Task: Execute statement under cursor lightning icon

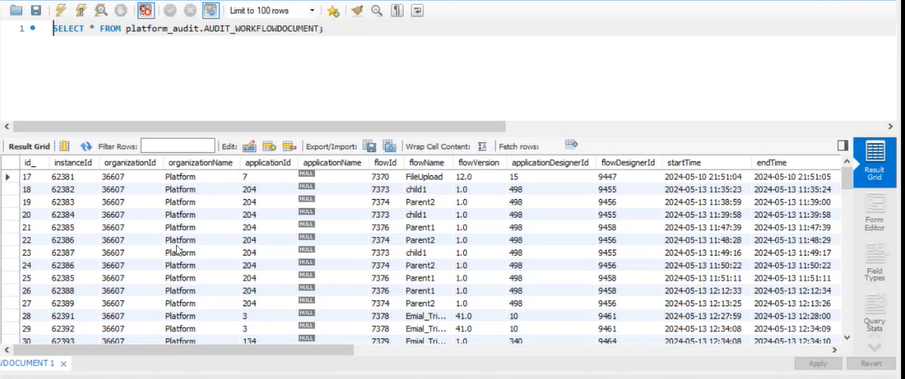Action: tap(81, 10)
